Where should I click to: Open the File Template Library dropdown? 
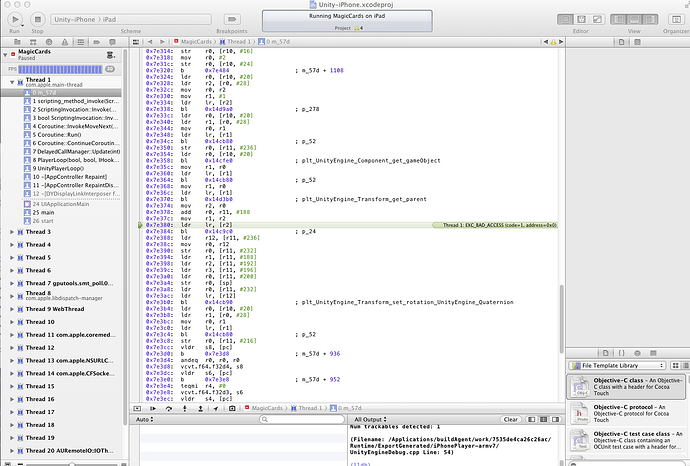[x=617, y=365]
